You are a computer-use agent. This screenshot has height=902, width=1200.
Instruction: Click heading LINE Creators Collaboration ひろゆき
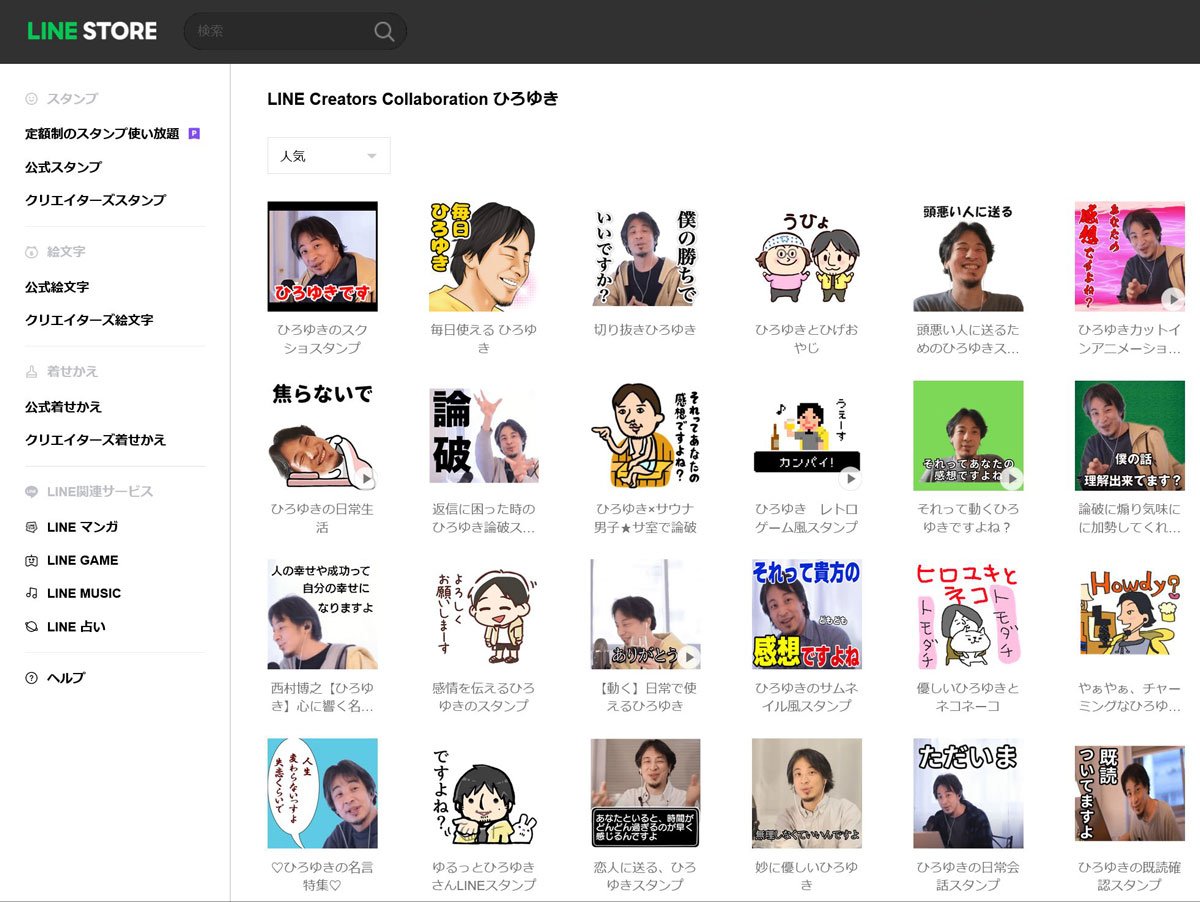(x=413, y=99)
